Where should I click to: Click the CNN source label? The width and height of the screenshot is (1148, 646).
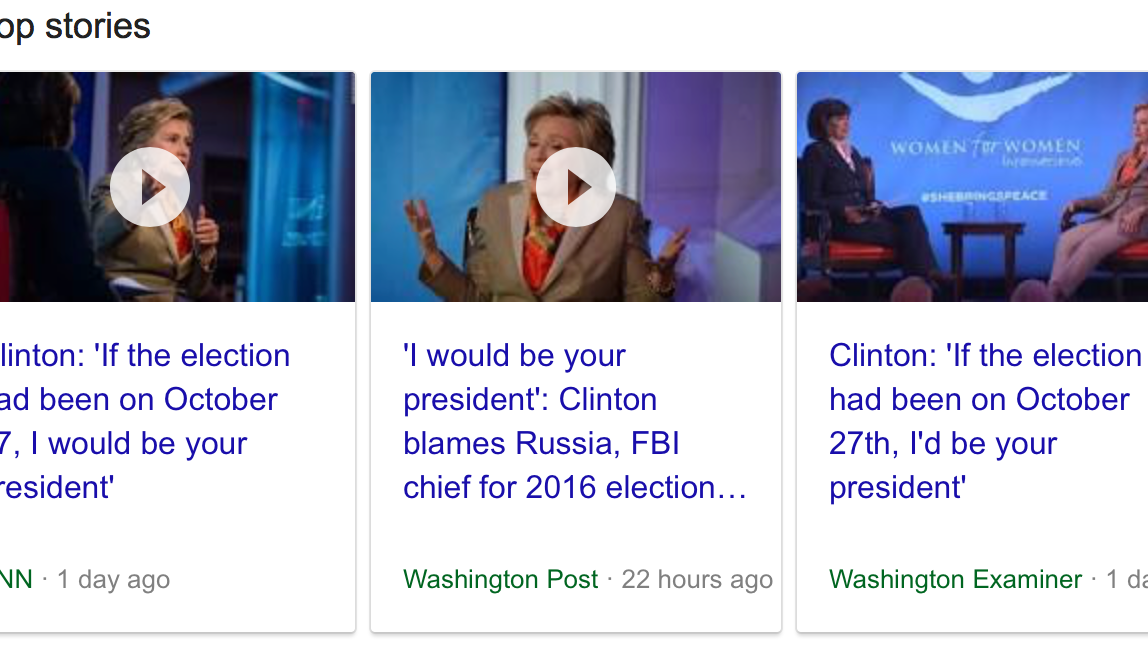(16, 580)
